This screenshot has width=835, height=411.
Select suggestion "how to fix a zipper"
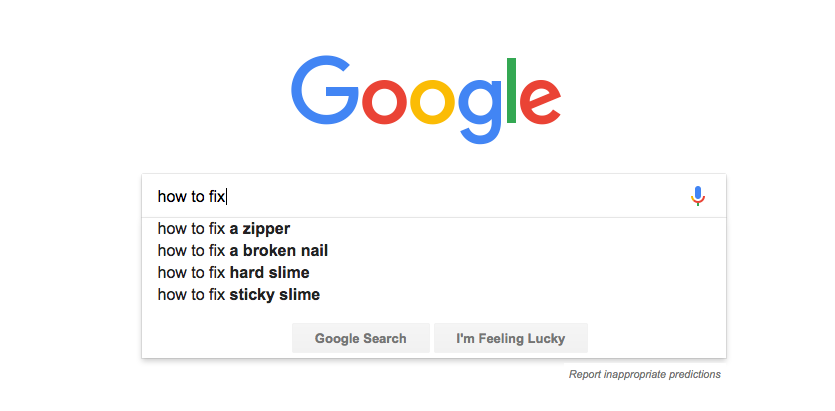tap(224, 229)
